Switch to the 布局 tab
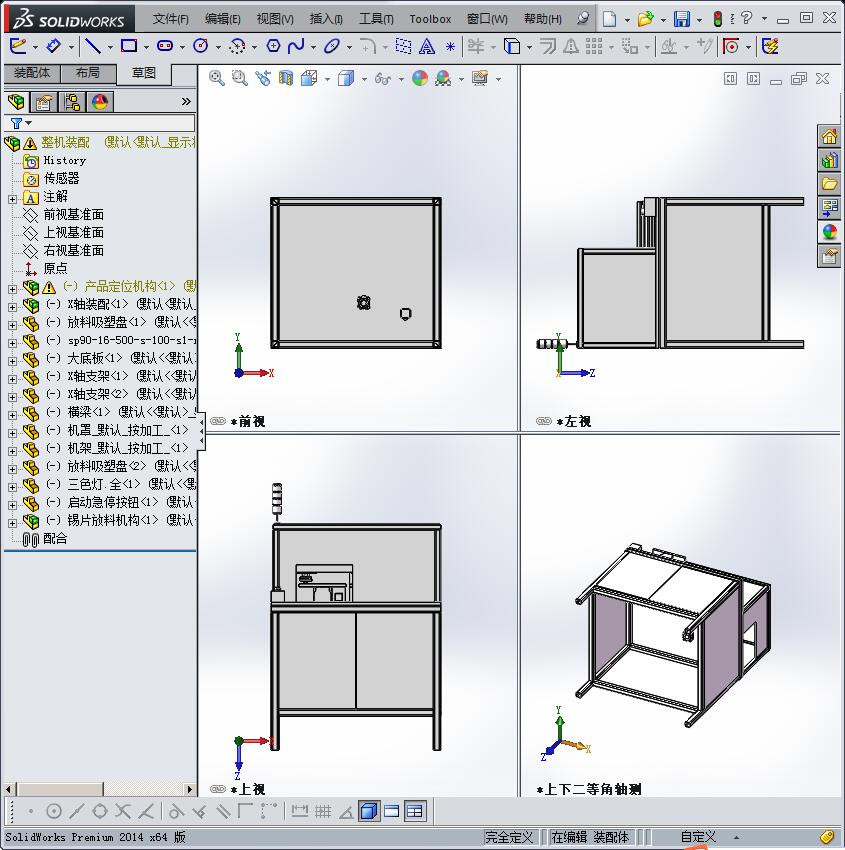845x850 pixels. pyautogui.click(x=88, y=73)
